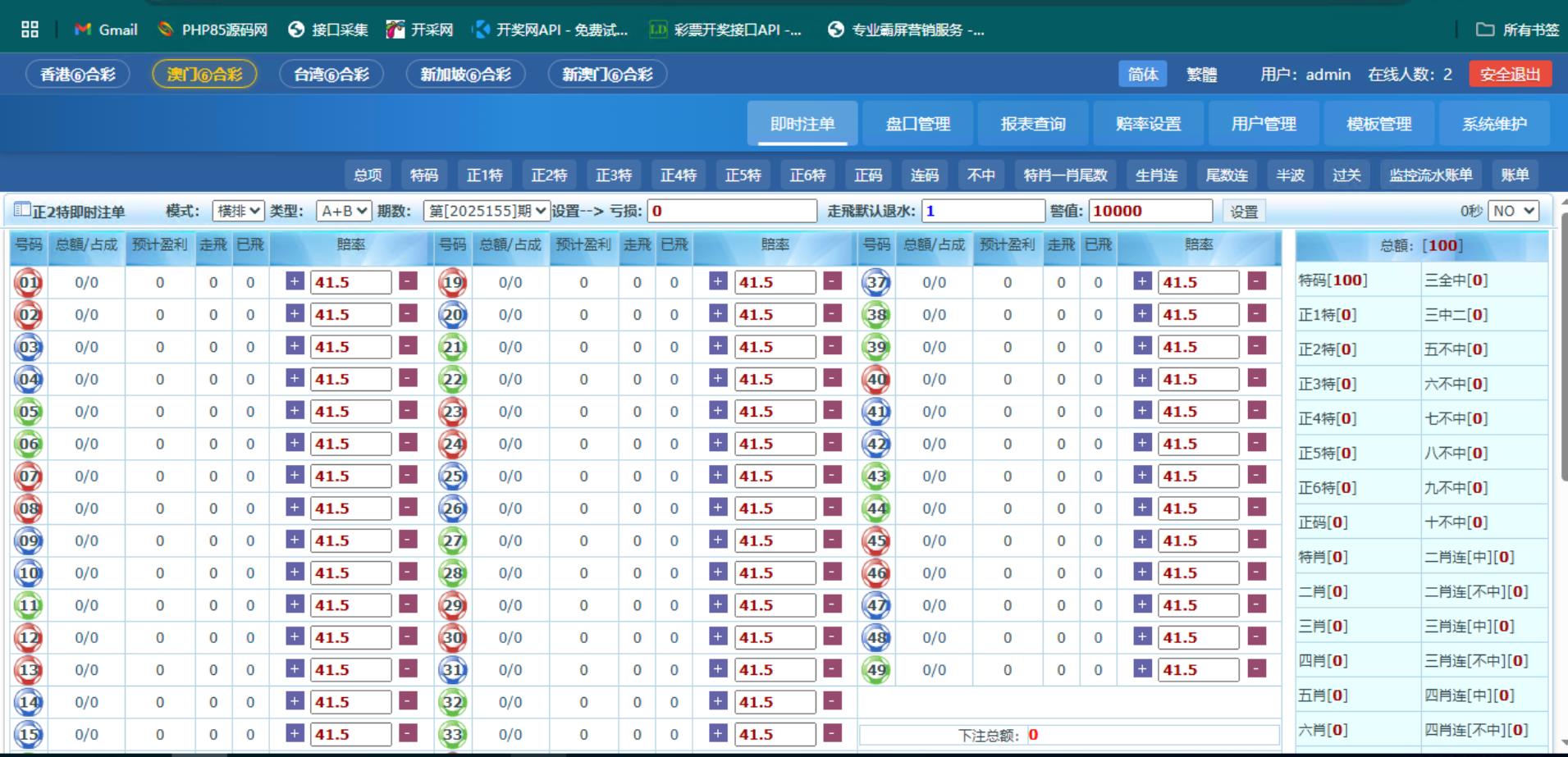Open the browser apps grid icon
Screen dimensions: 1568x757
pos(30,30)
